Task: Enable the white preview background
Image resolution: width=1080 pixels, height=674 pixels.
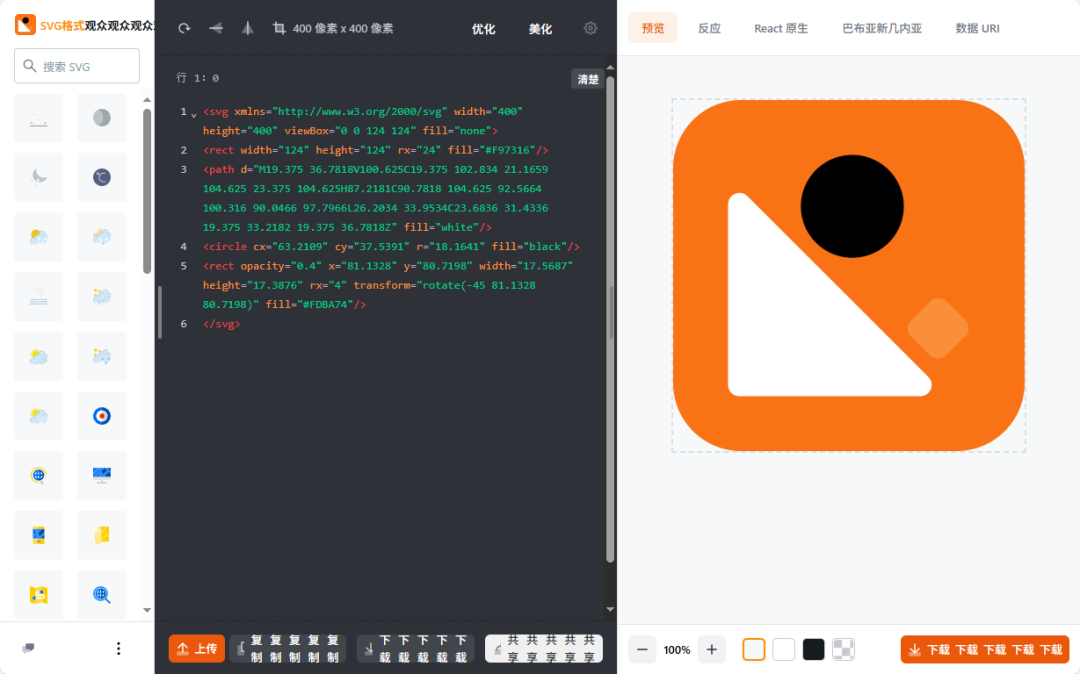Action: pyautogui.click(x=783, y=649)
